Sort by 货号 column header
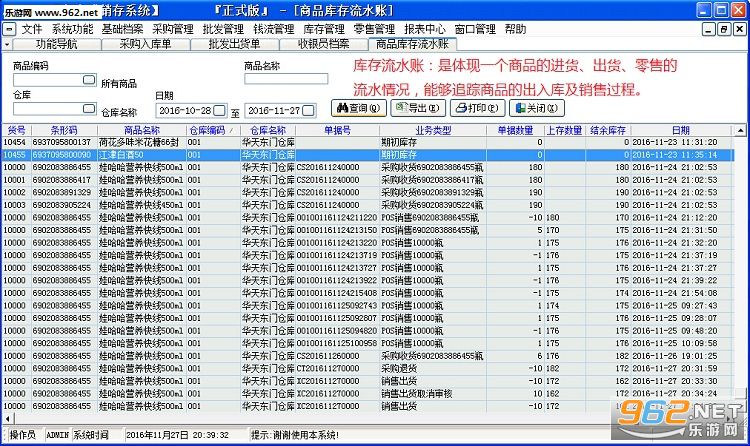750x446 pixels. point(17,130)
